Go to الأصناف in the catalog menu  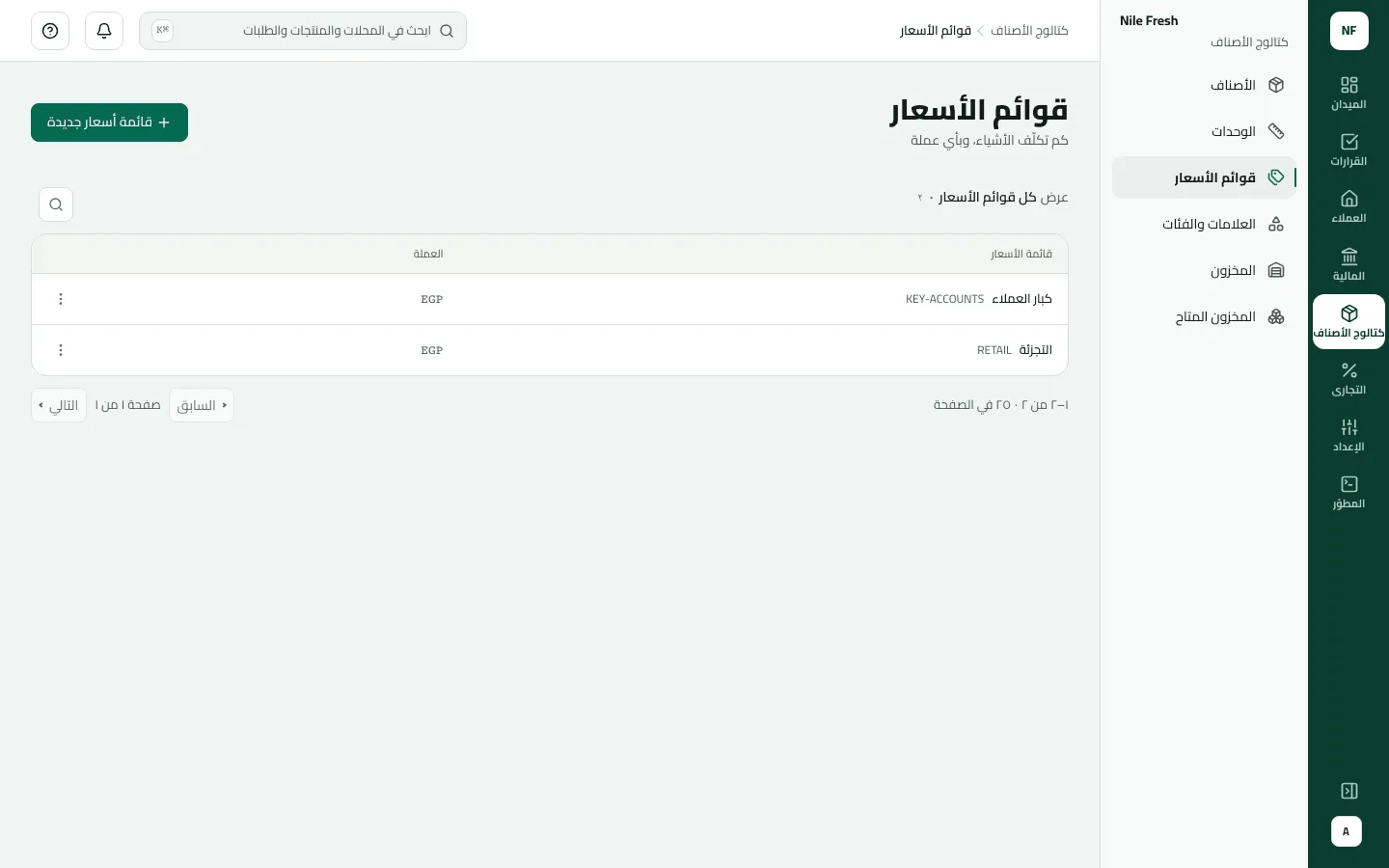[x=1204, y=85]
